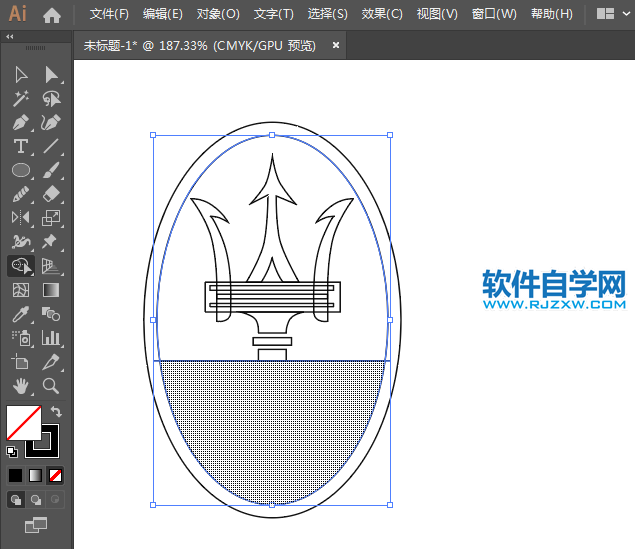Activate the Artboard tool
635x549 pixels.
coord(21,362)
